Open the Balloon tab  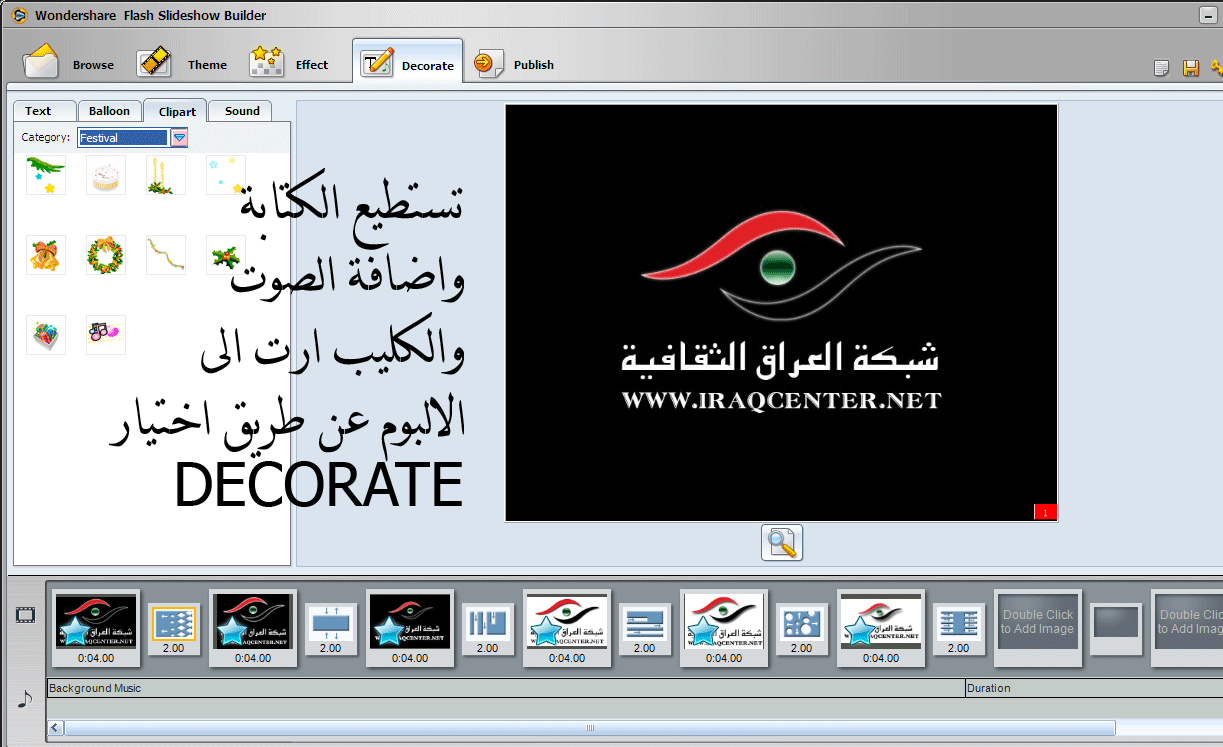(x=109, y=111)
